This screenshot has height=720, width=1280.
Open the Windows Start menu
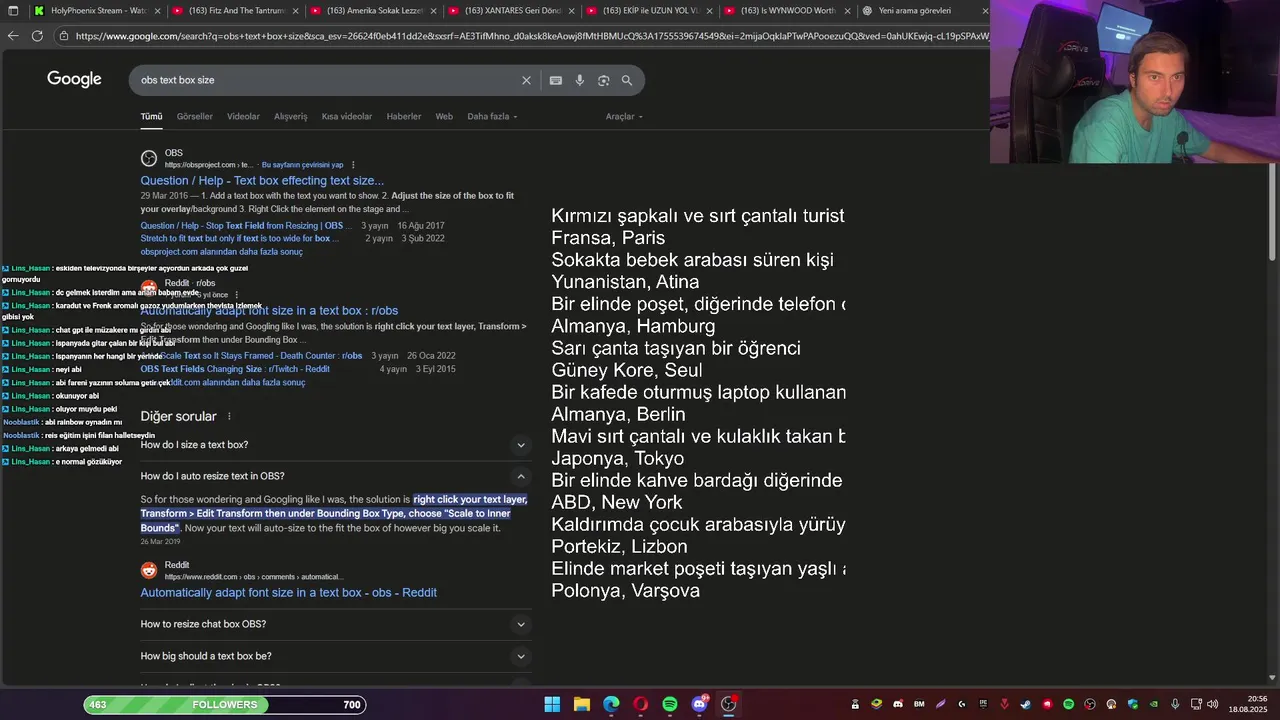552,704
